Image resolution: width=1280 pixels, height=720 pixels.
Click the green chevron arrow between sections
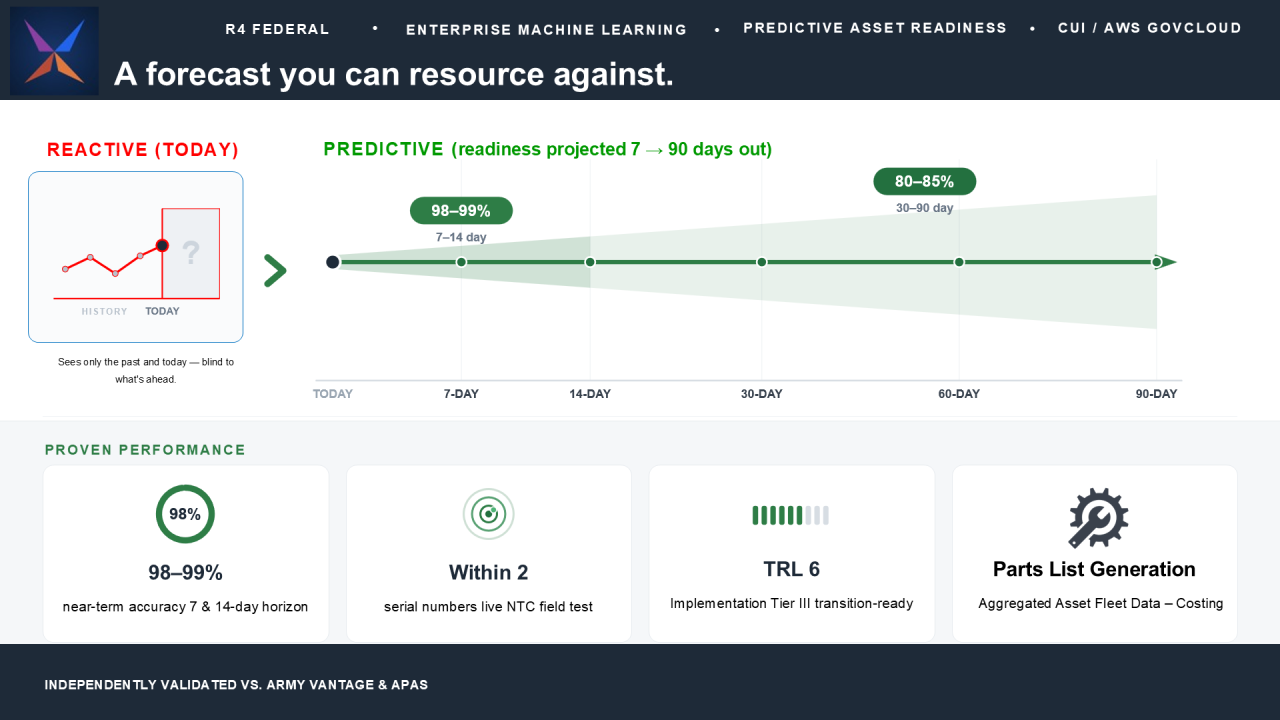pyautogui.click(x=275, y=271)
